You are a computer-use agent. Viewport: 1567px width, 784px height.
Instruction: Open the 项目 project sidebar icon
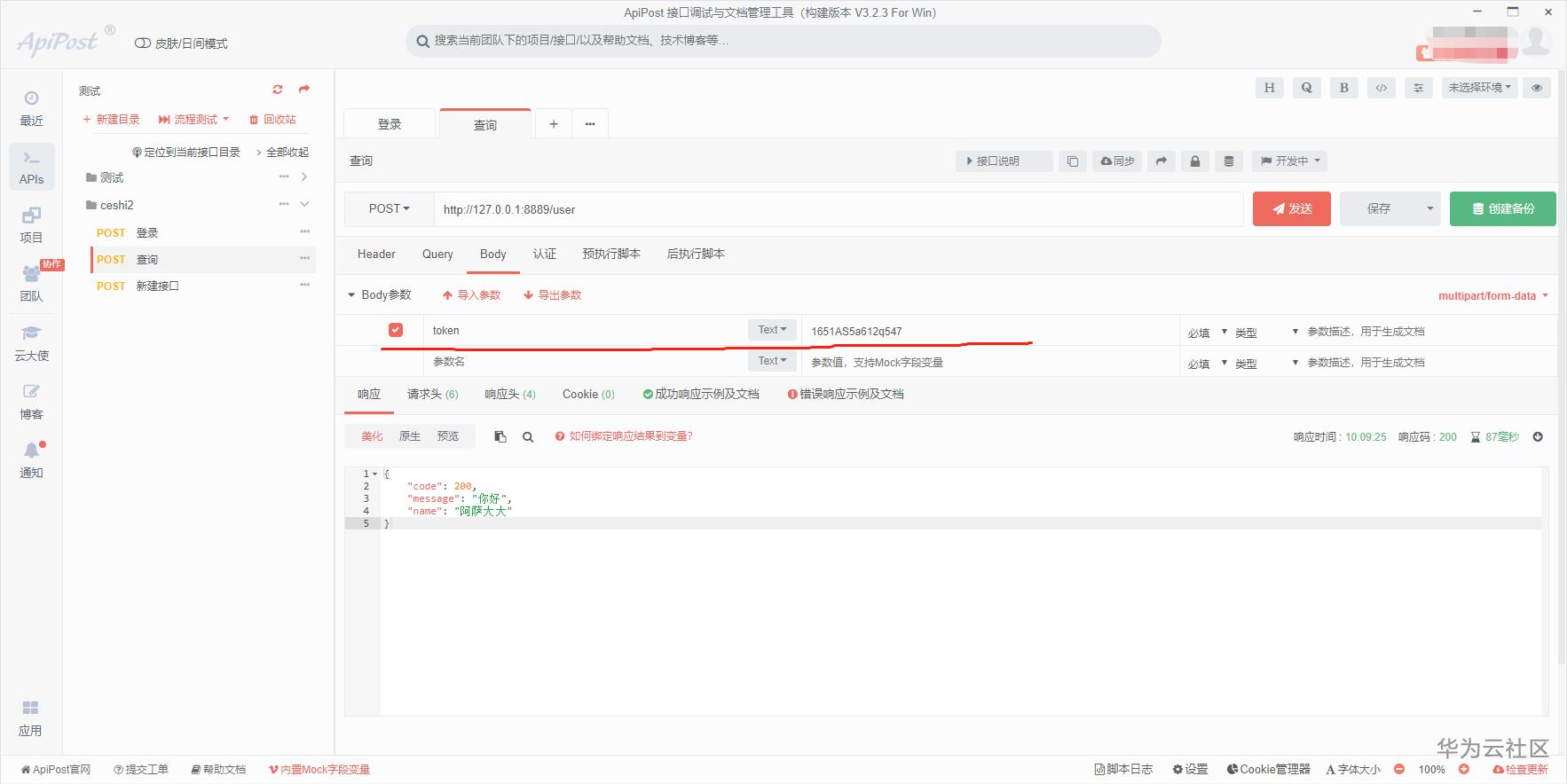click(x=31, y=225)
